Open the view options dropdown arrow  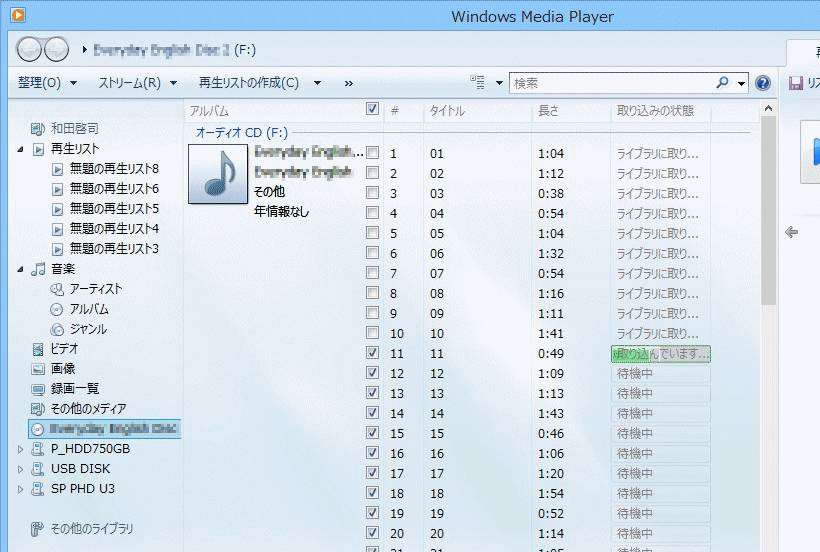499,83
